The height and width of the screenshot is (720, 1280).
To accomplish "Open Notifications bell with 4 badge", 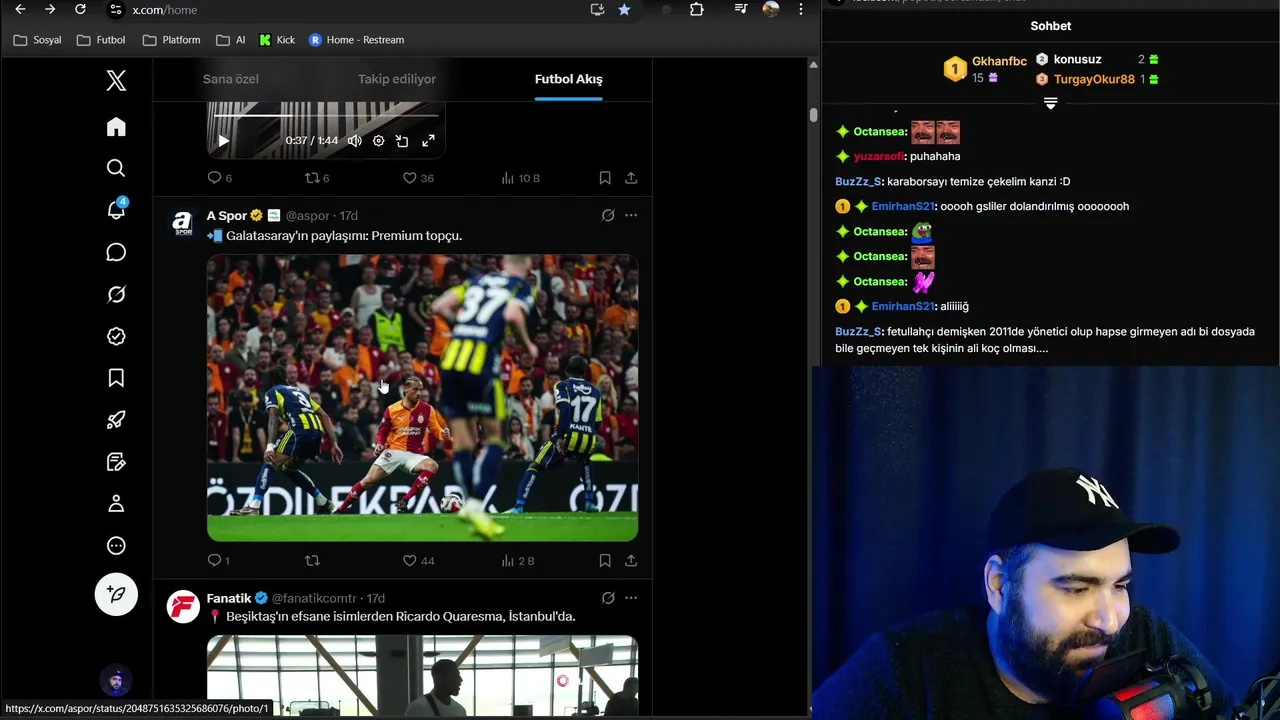I will point(116,210).
